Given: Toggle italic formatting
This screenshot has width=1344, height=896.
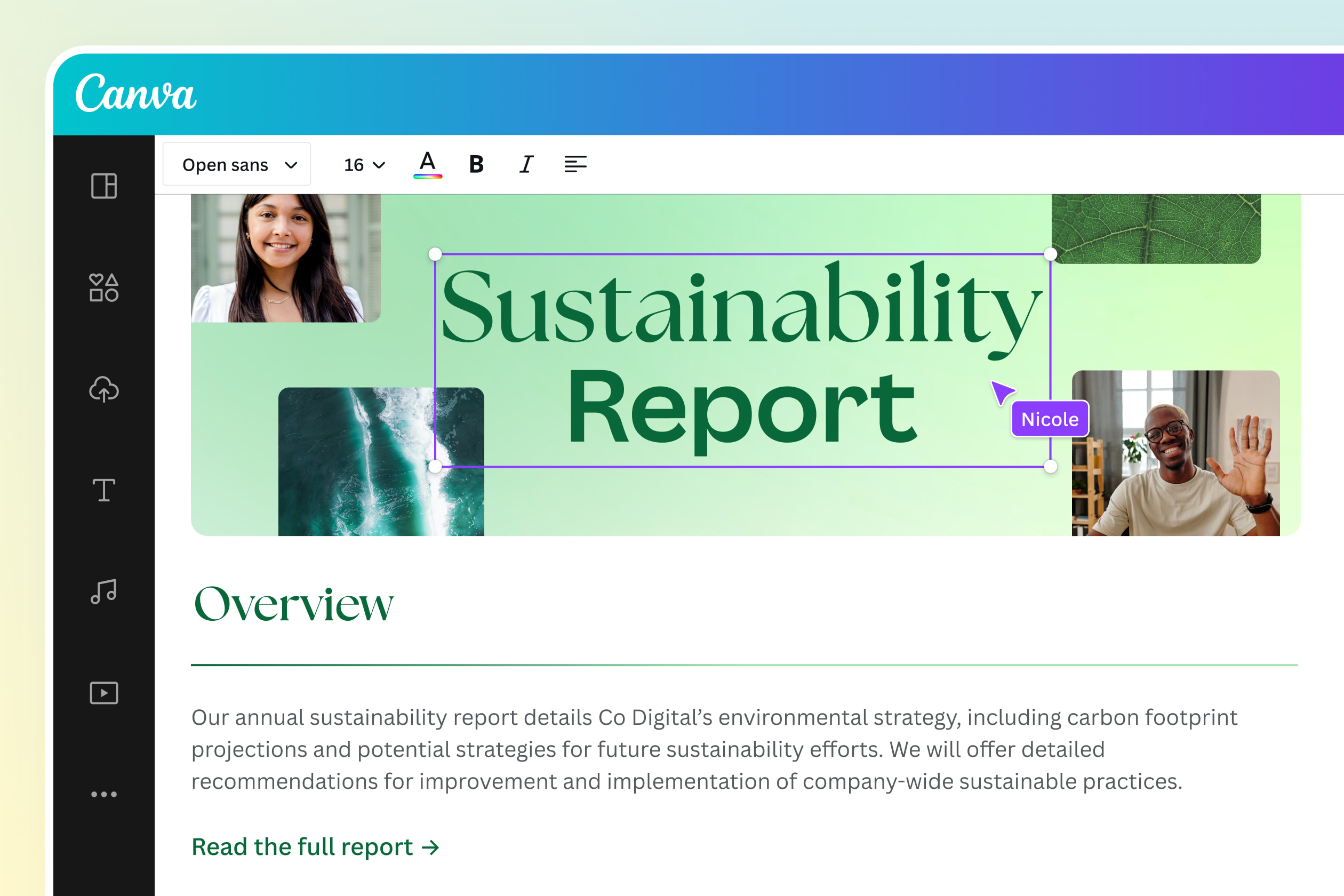Looking at the screenshot, I should (526, 165).
